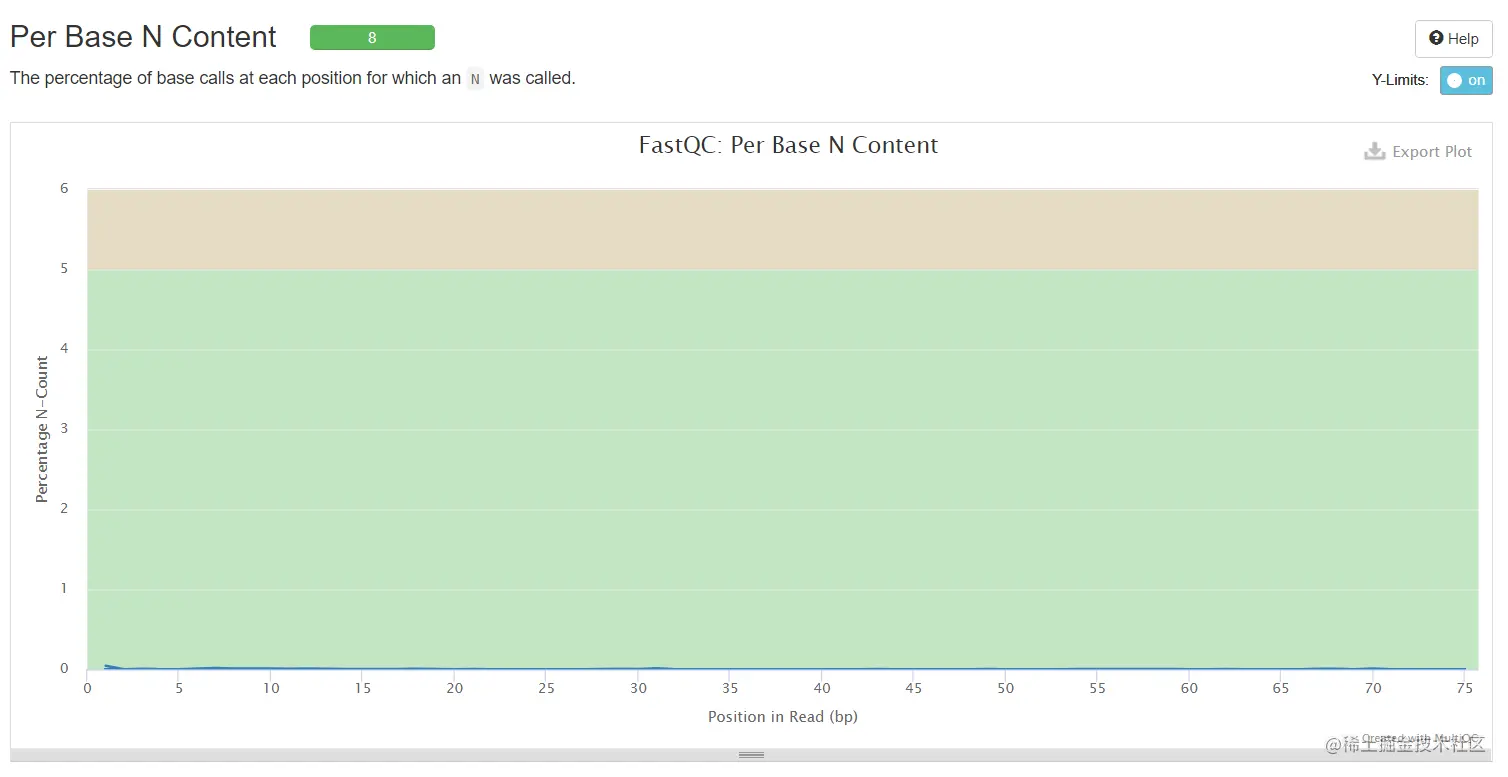Click the Position in Read (bp) axis title

tap(782, 717)
